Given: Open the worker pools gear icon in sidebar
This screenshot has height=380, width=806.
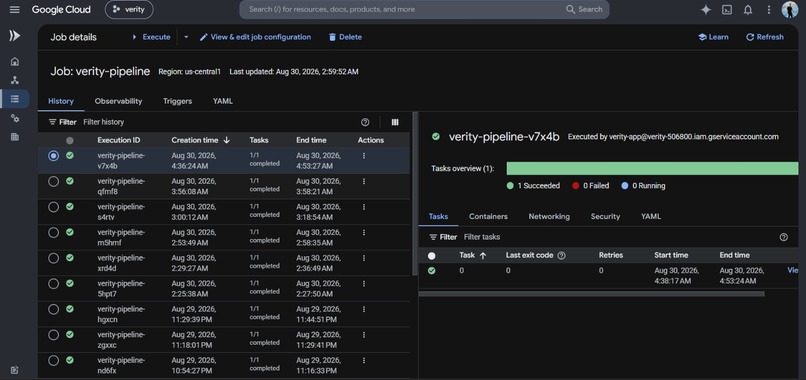Looking at the screenshot, I should [x=15, y=118].
